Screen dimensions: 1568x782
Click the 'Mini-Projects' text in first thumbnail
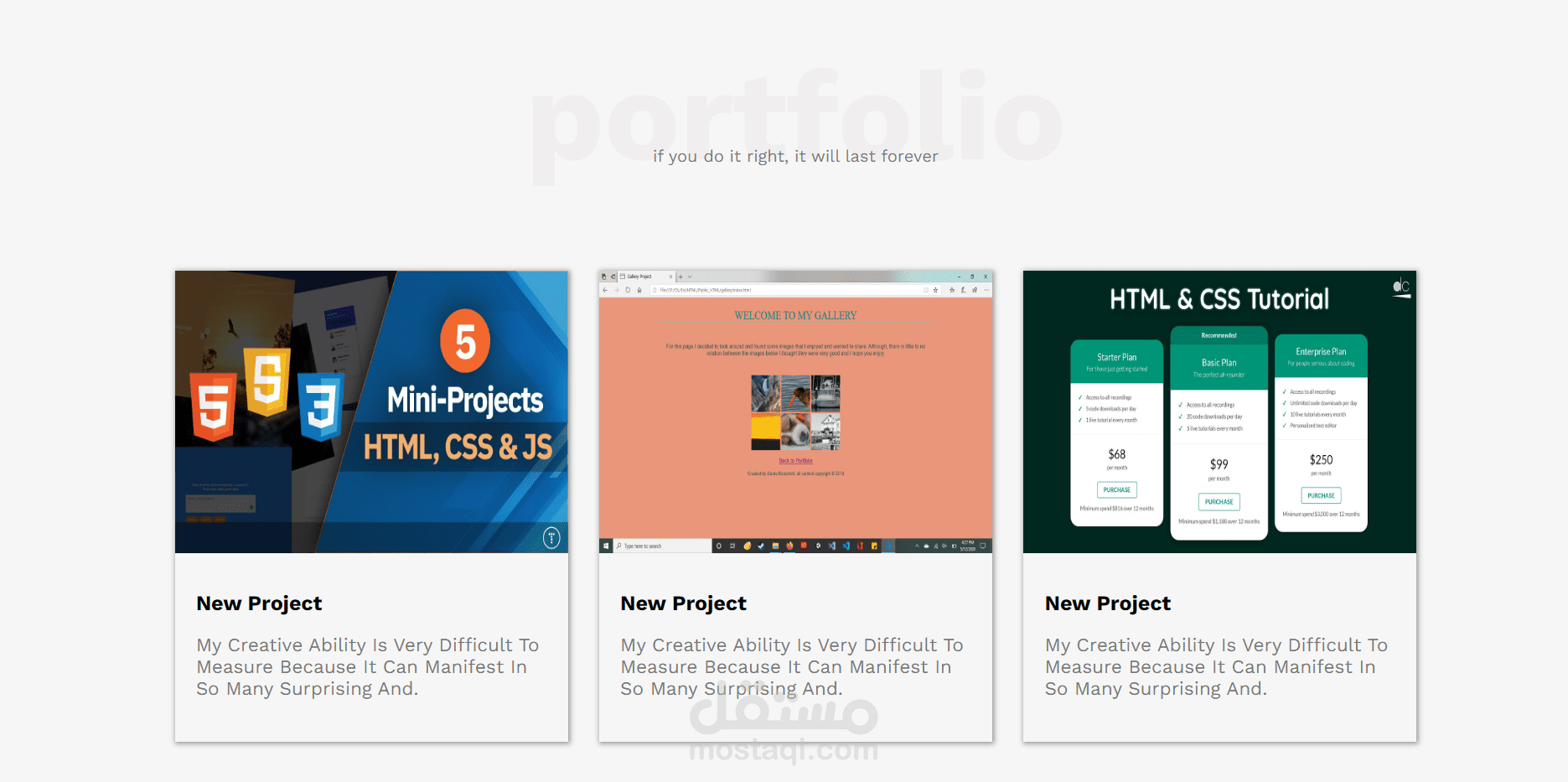[x=465, y=401]
